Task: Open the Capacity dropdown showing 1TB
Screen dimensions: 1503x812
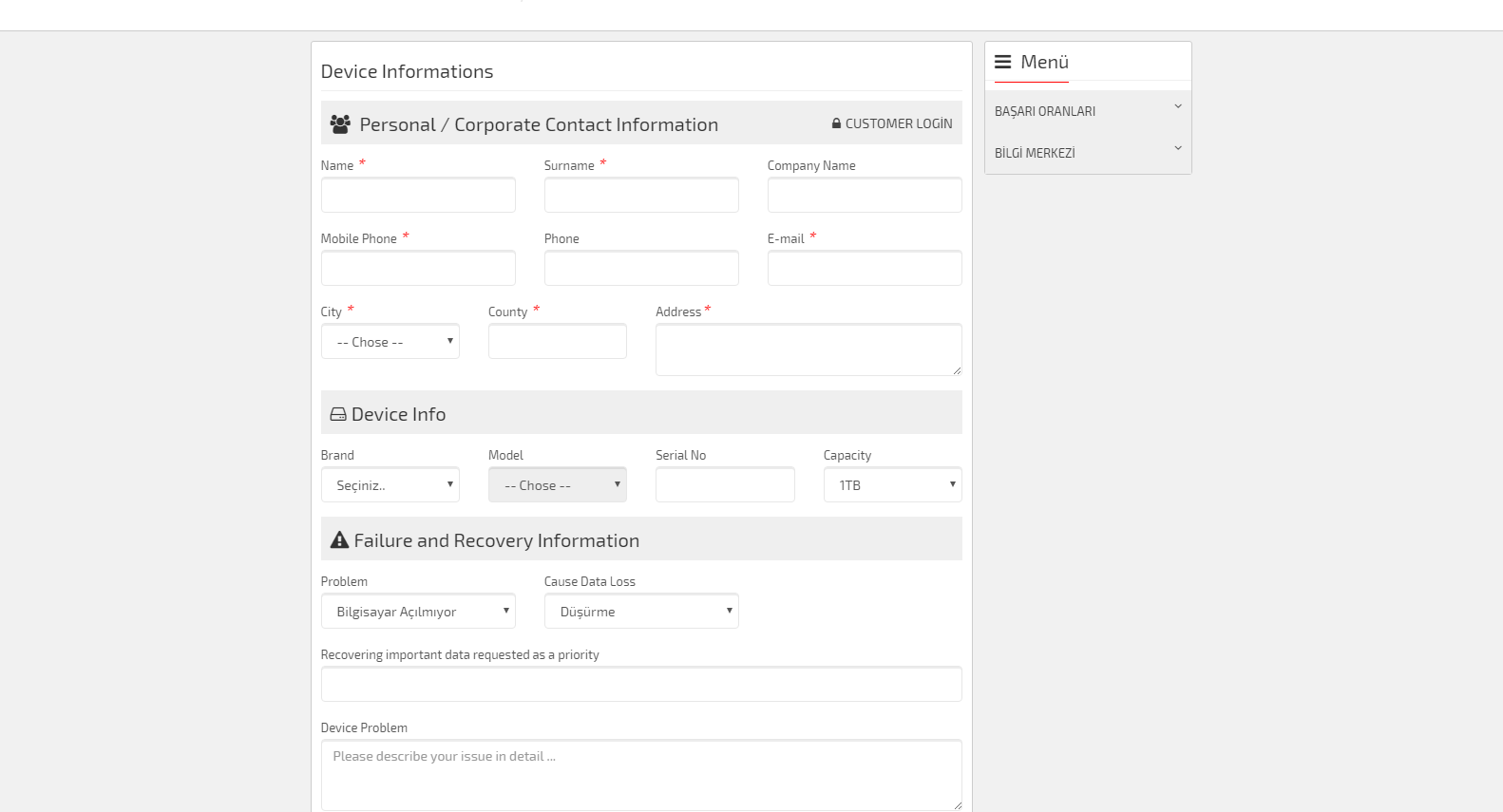Action: coord(892,485)
